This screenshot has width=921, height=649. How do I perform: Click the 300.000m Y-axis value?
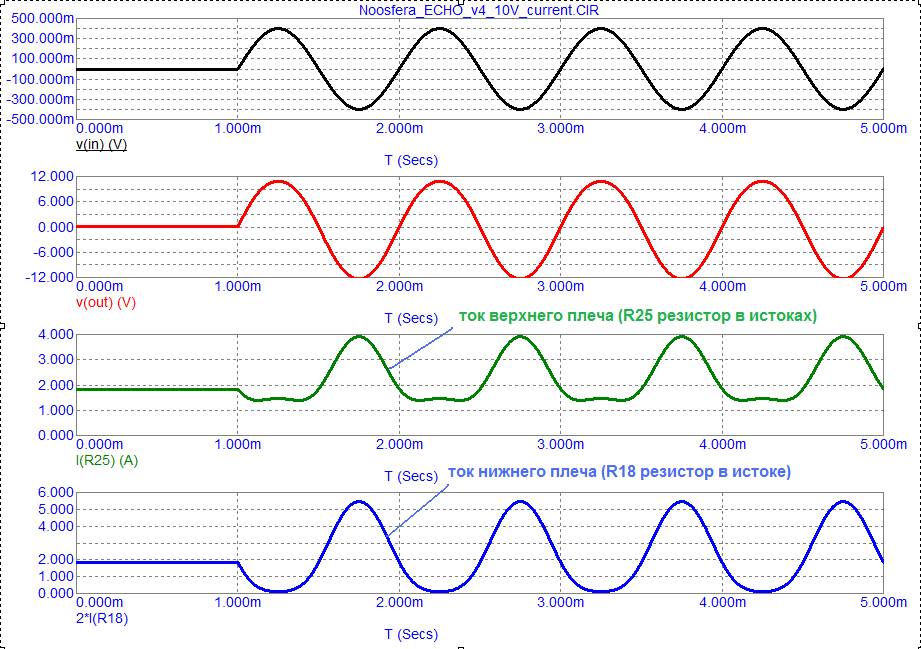tap(42, 39)
